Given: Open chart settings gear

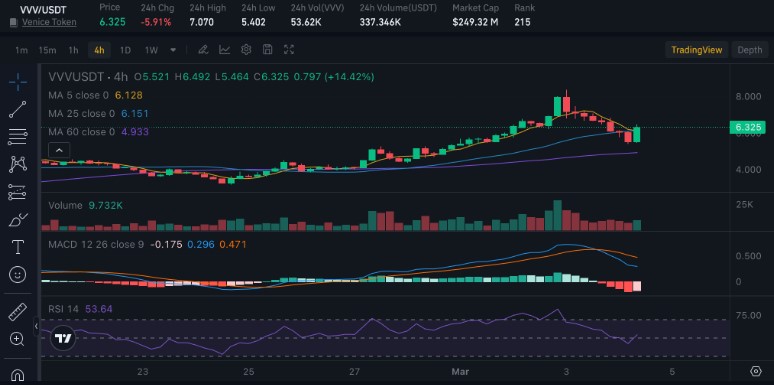Looking at the screenshot, I should 246,49.
